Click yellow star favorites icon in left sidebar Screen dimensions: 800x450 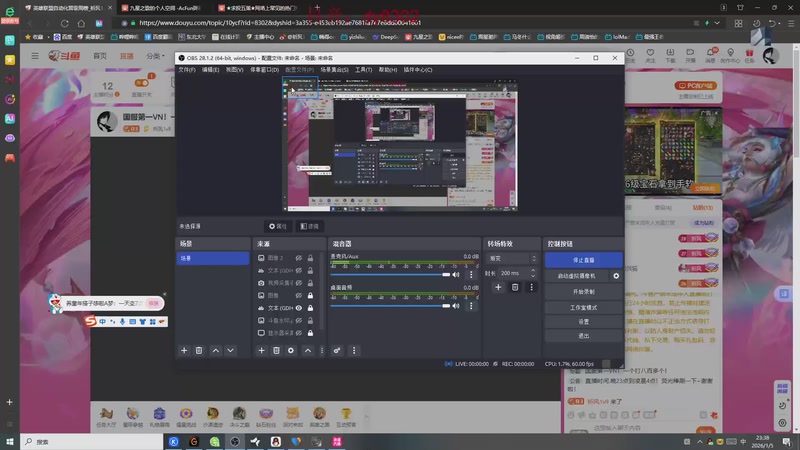pos(10,60)
